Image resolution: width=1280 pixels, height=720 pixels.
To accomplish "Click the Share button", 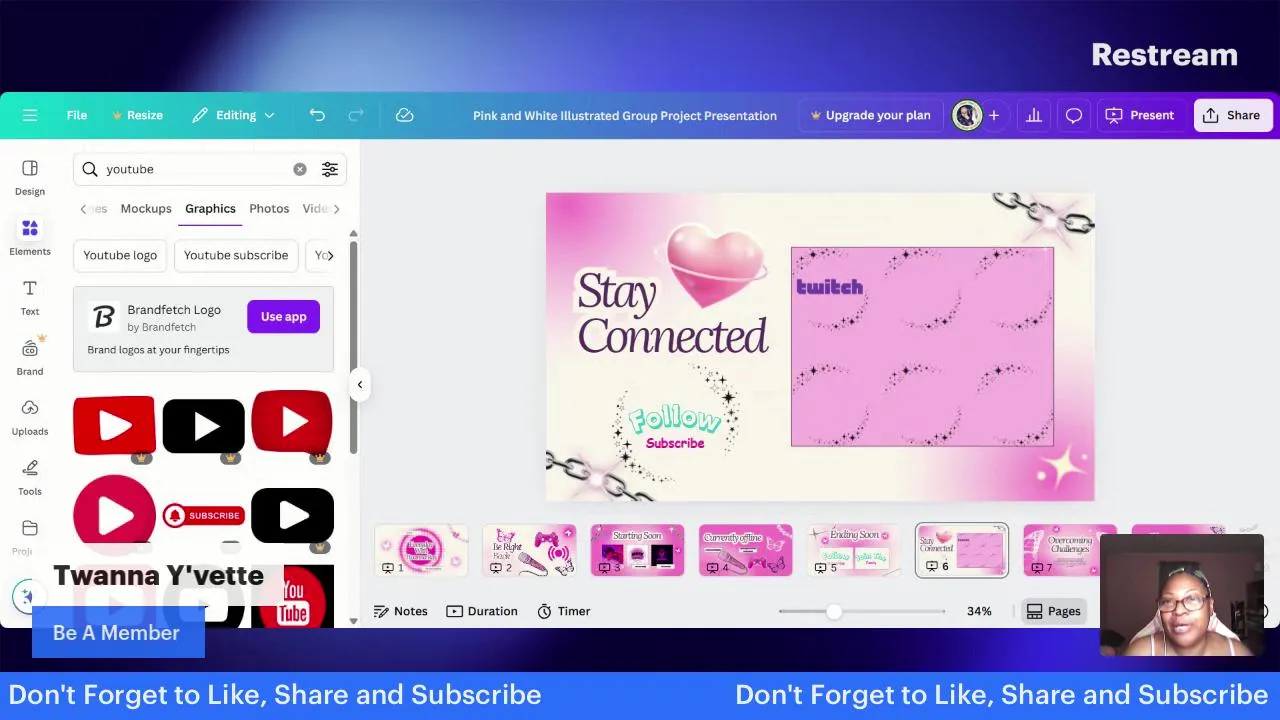I will pyautogui.click(x=1232, y=115).
